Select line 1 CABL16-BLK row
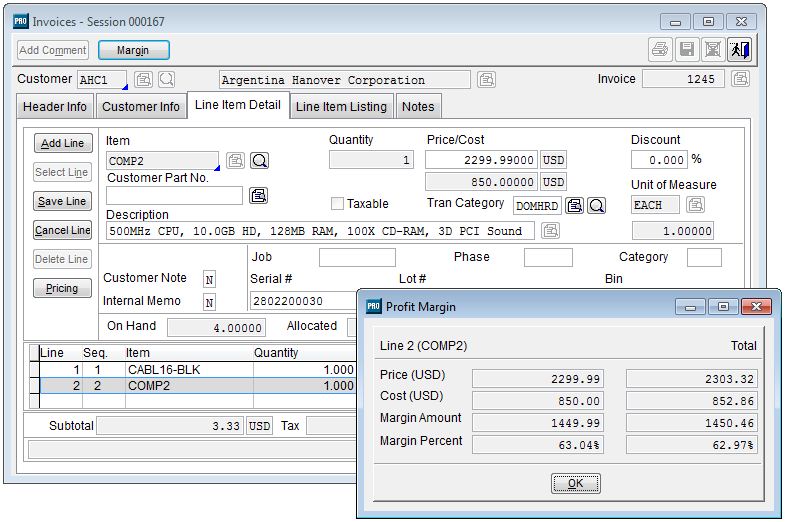 tap(192, 370)
